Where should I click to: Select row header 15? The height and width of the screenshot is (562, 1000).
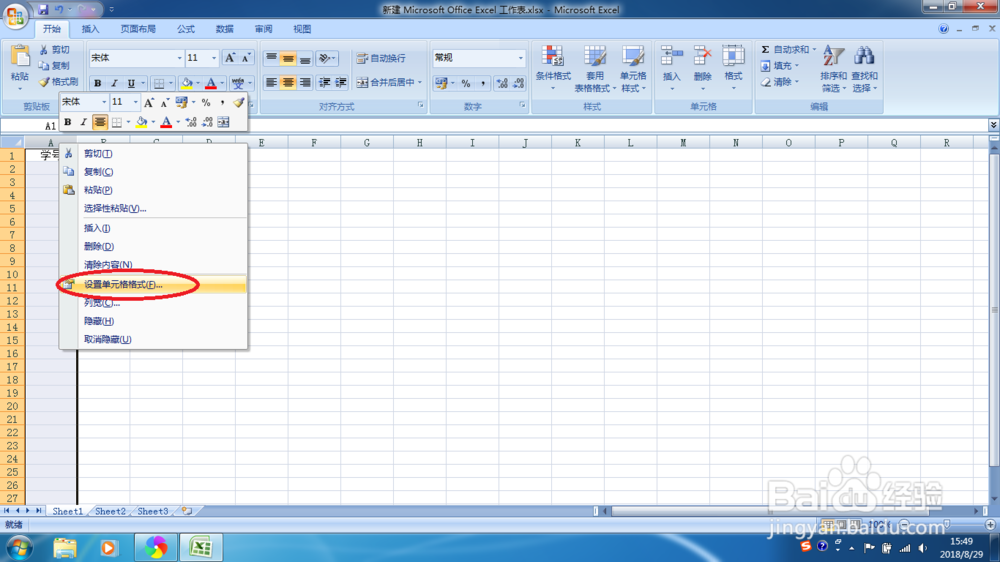(x=12, y=341)
